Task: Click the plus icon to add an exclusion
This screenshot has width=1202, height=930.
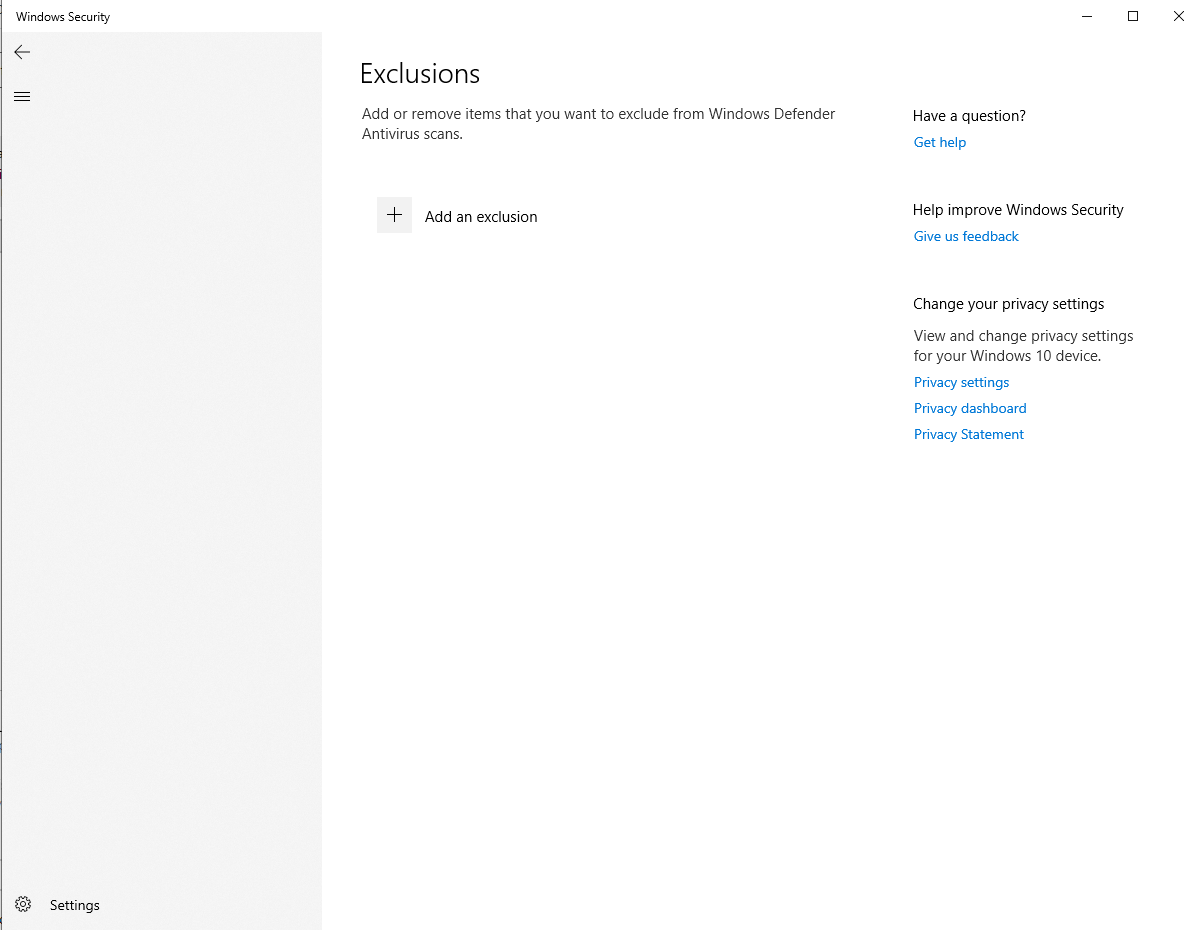Action: [x=394, y=215]
